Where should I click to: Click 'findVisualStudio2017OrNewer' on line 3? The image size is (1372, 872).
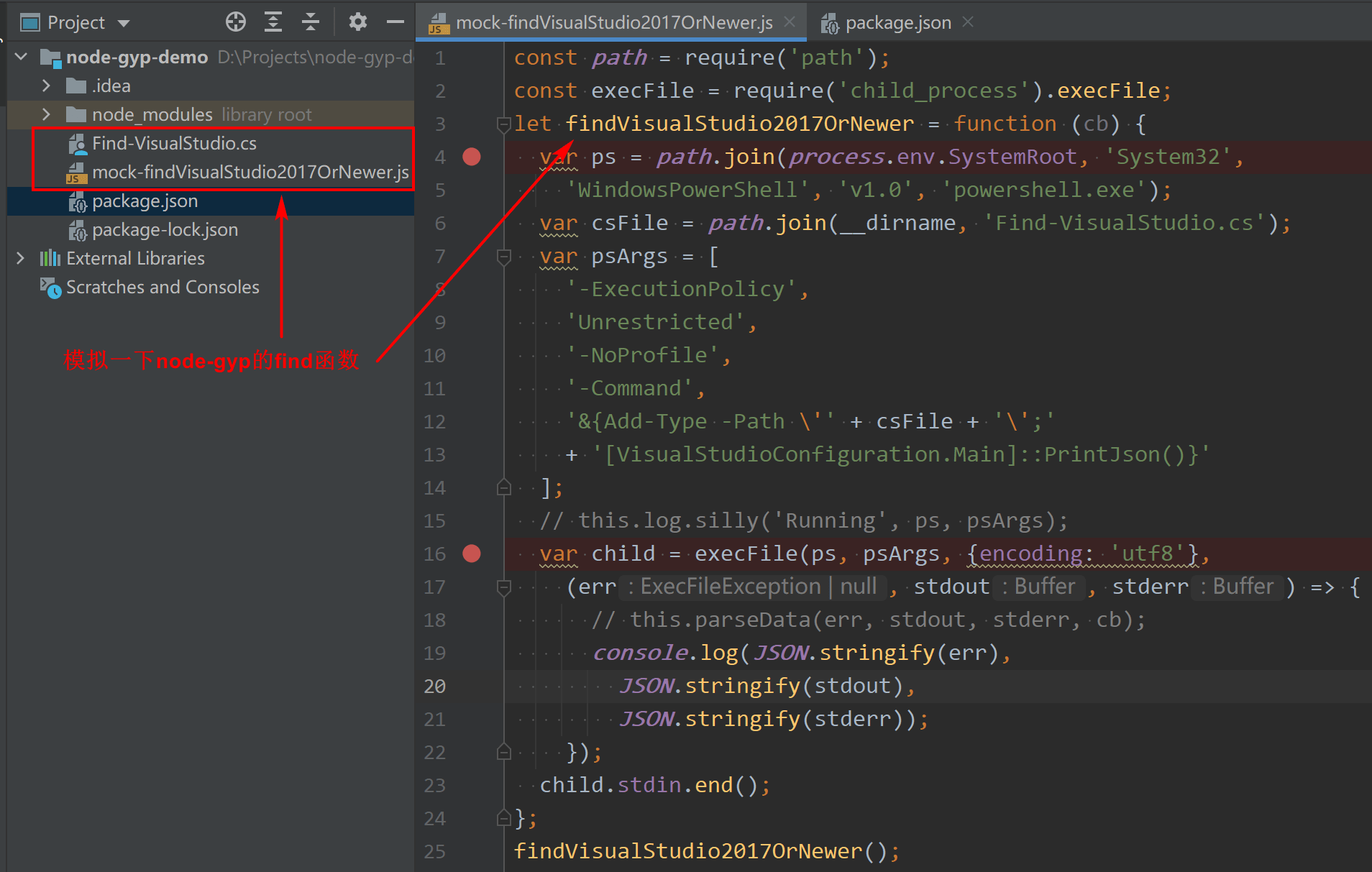pyautogui.click(x=740, y=124)
